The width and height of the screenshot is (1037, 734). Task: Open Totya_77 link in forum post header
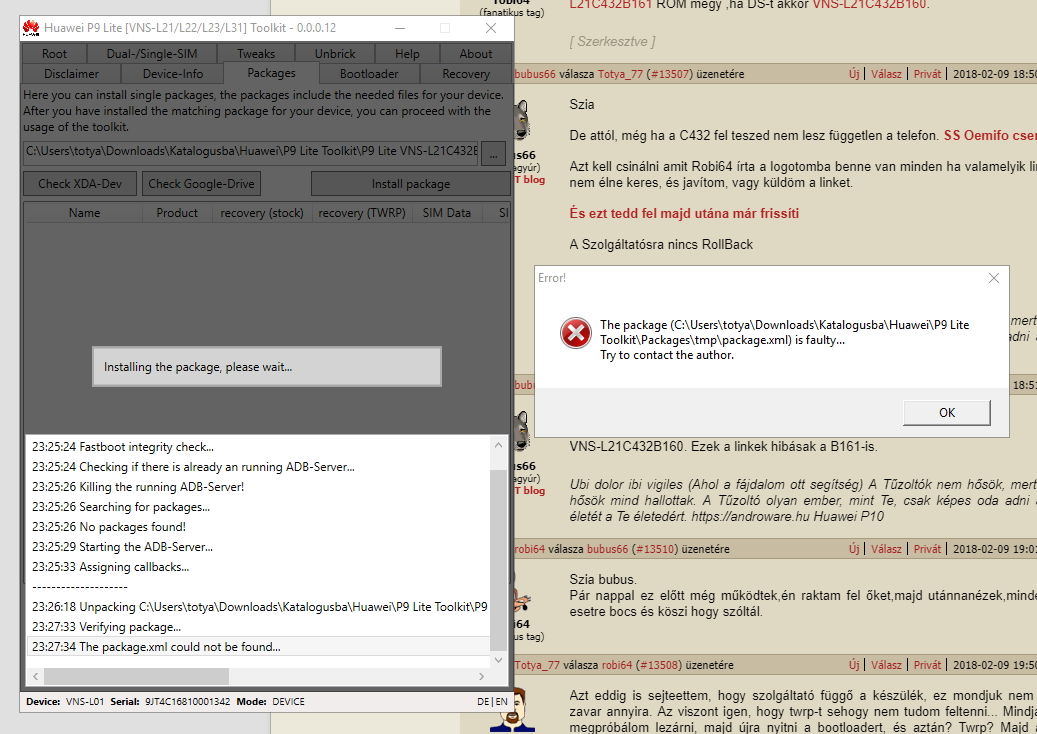[620, 74]
